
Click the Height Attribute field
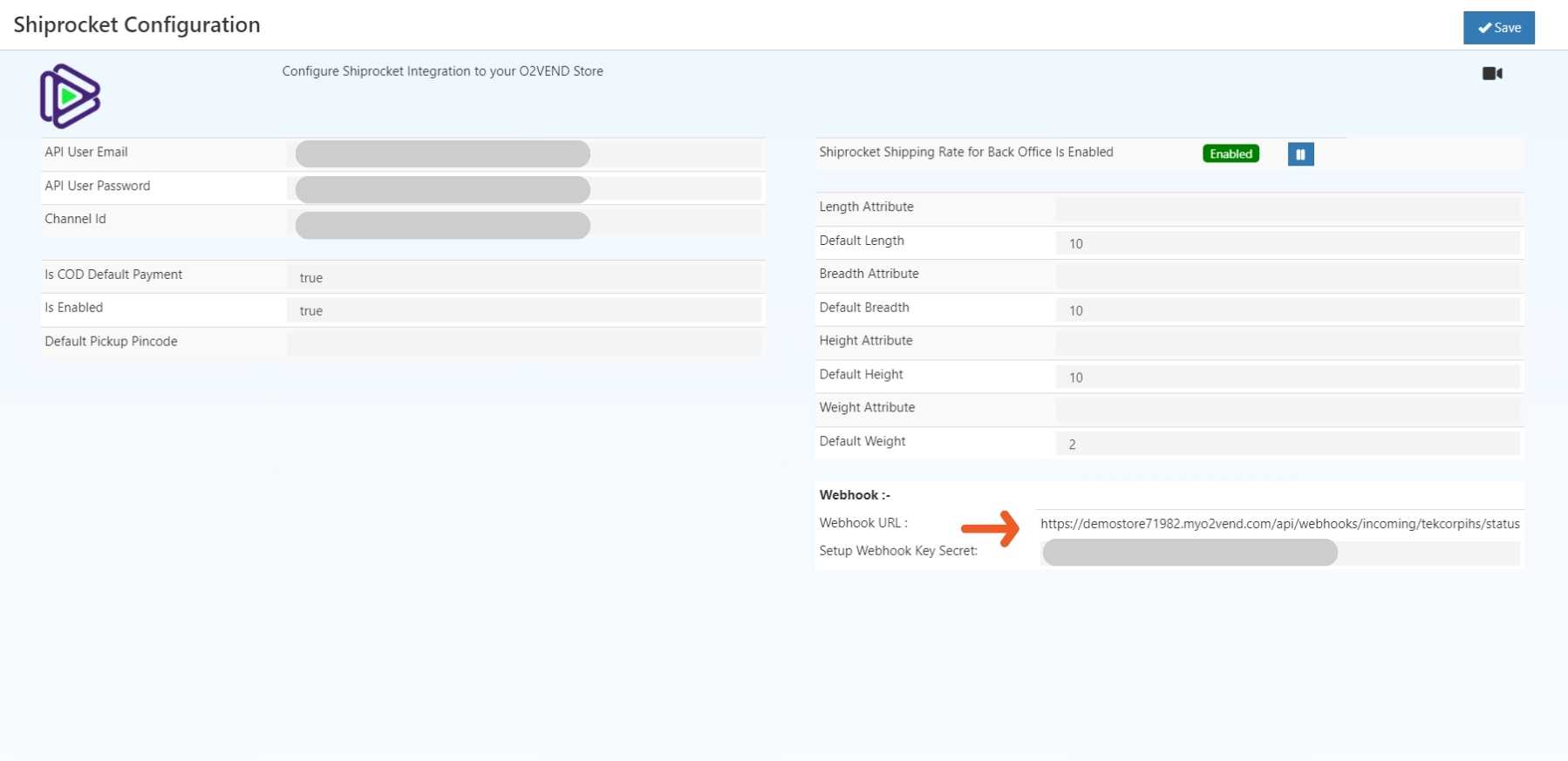1287,343
